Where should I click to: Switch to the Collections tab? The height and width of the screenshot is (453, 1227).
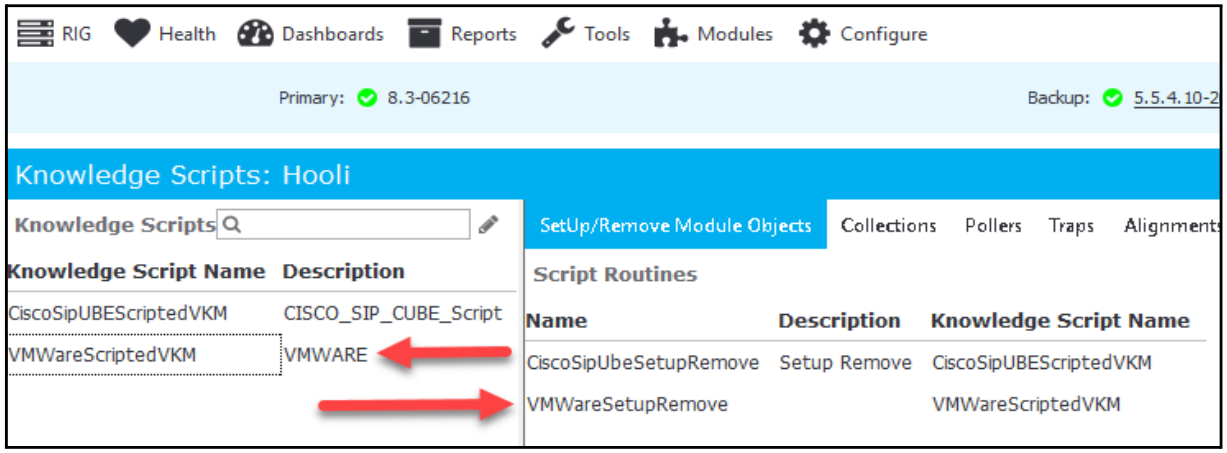(889, 226)
